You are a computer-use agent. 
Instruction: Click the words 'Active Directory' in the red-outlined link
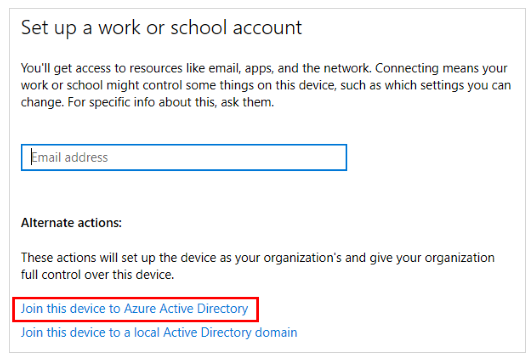204,309
